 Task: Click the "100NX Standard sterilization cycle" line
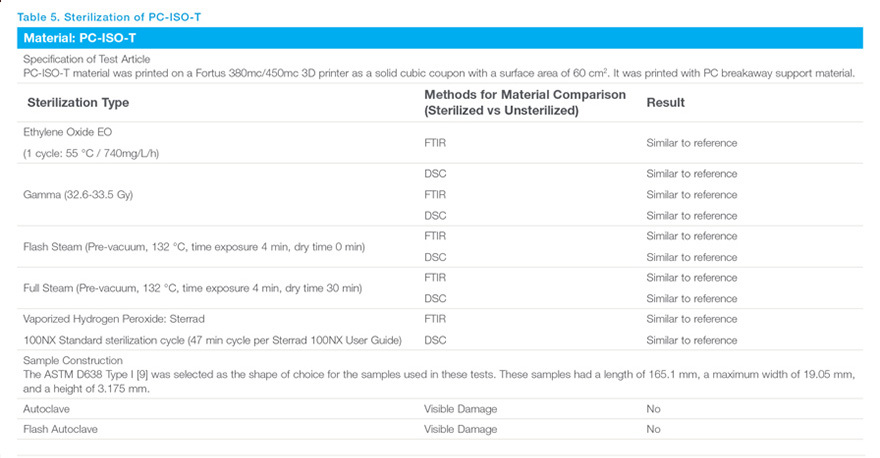point(211,340)
